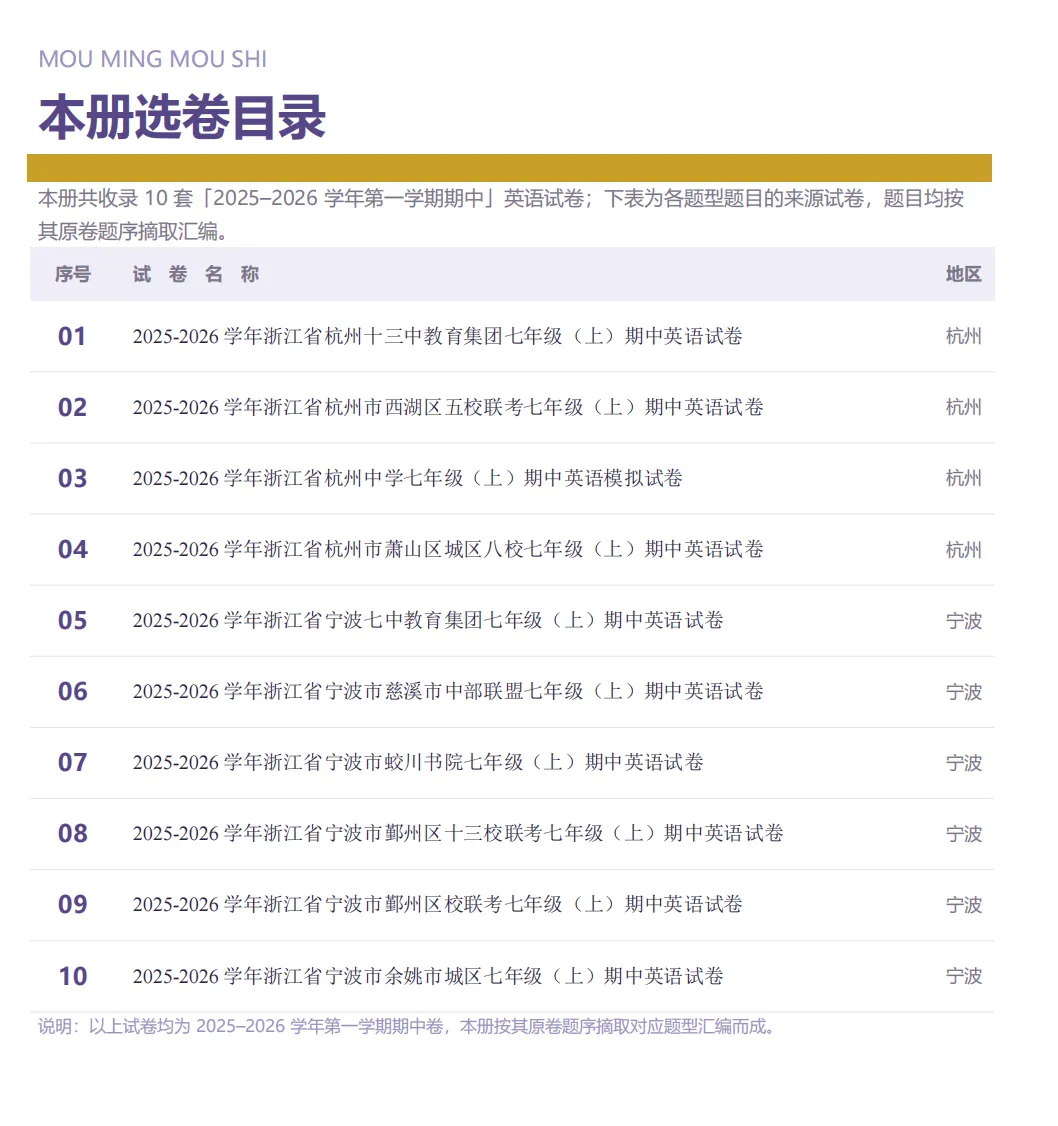Select the 杭州中学 期中英语模拟试卷 title

[x=407, y=478]
